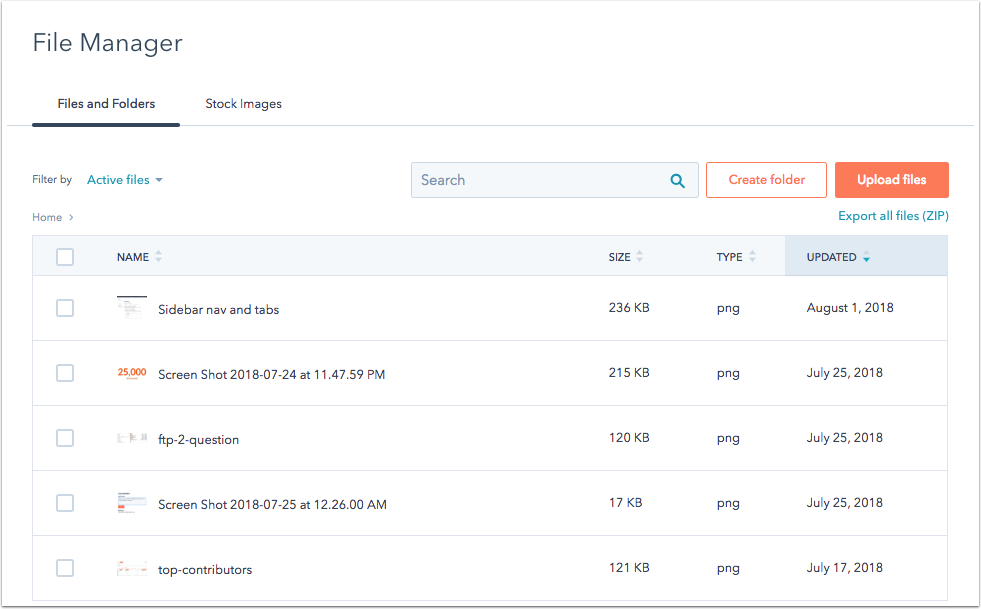Open the top-contributors file thumbnail
981x609 pixels.
(x=132, y=569)
